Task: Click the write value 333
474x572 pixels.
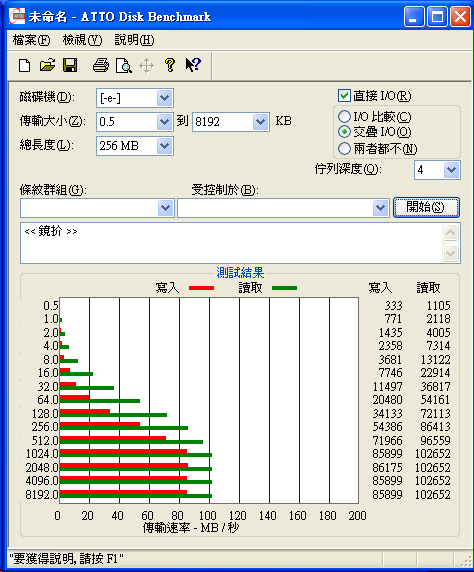Action: [x=393, y=305]
